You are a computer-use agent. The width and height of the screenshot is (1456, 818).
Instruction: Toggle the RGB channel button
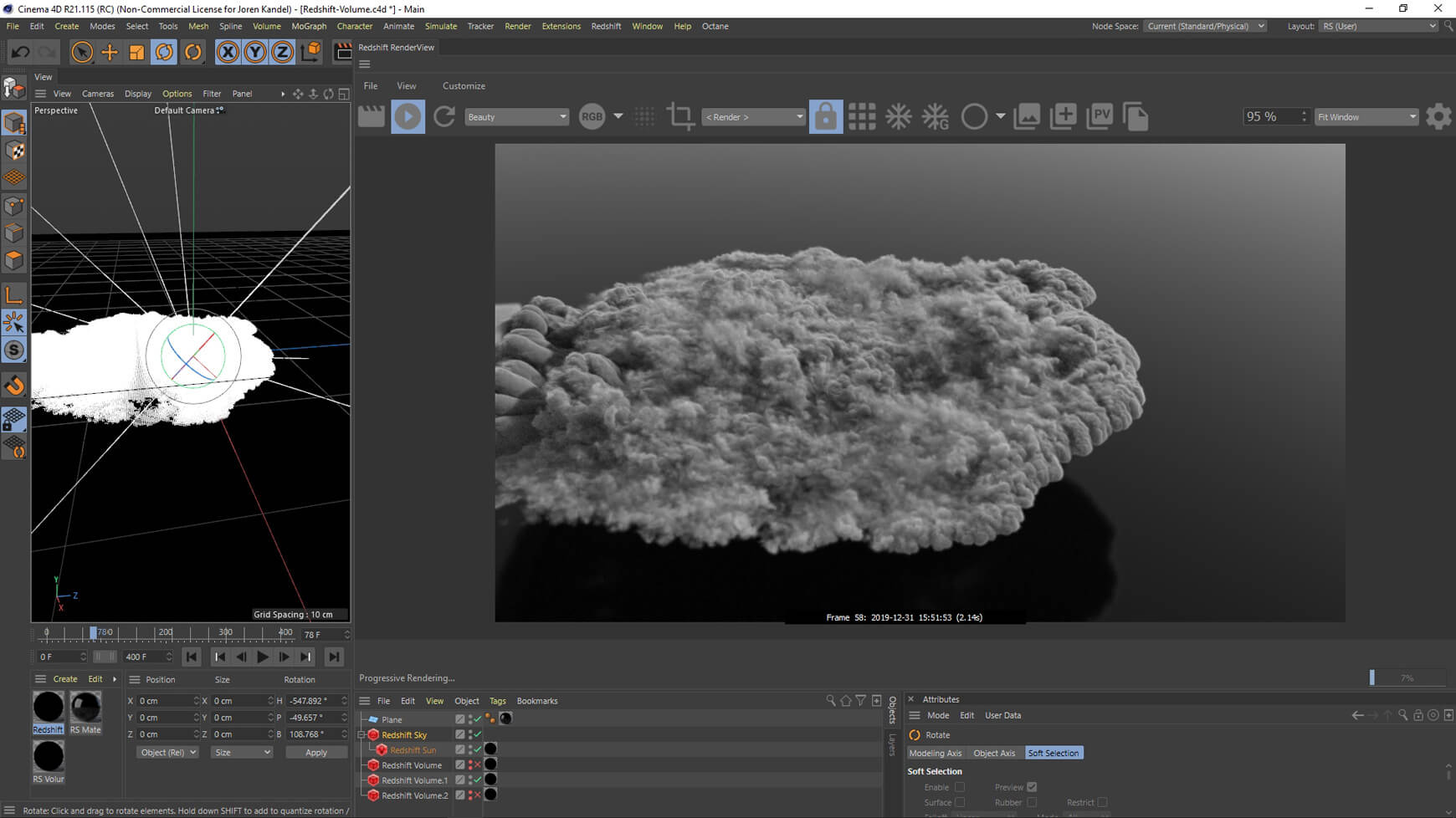592,116
